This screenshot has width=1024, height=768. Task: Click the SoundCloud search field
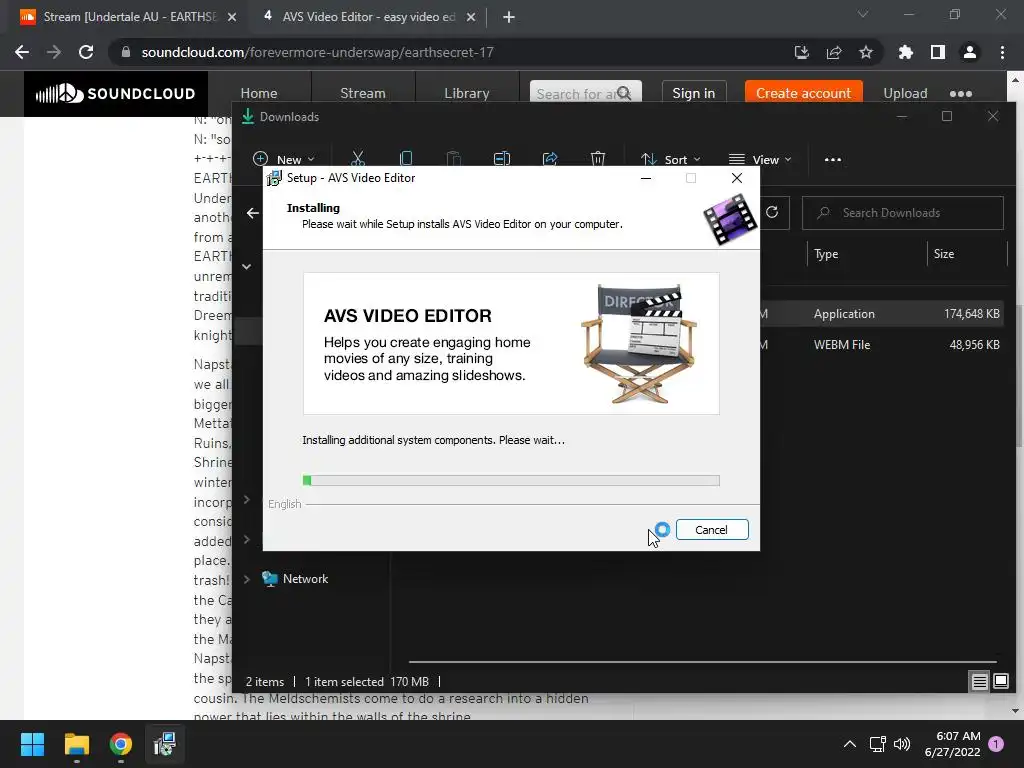585,93
